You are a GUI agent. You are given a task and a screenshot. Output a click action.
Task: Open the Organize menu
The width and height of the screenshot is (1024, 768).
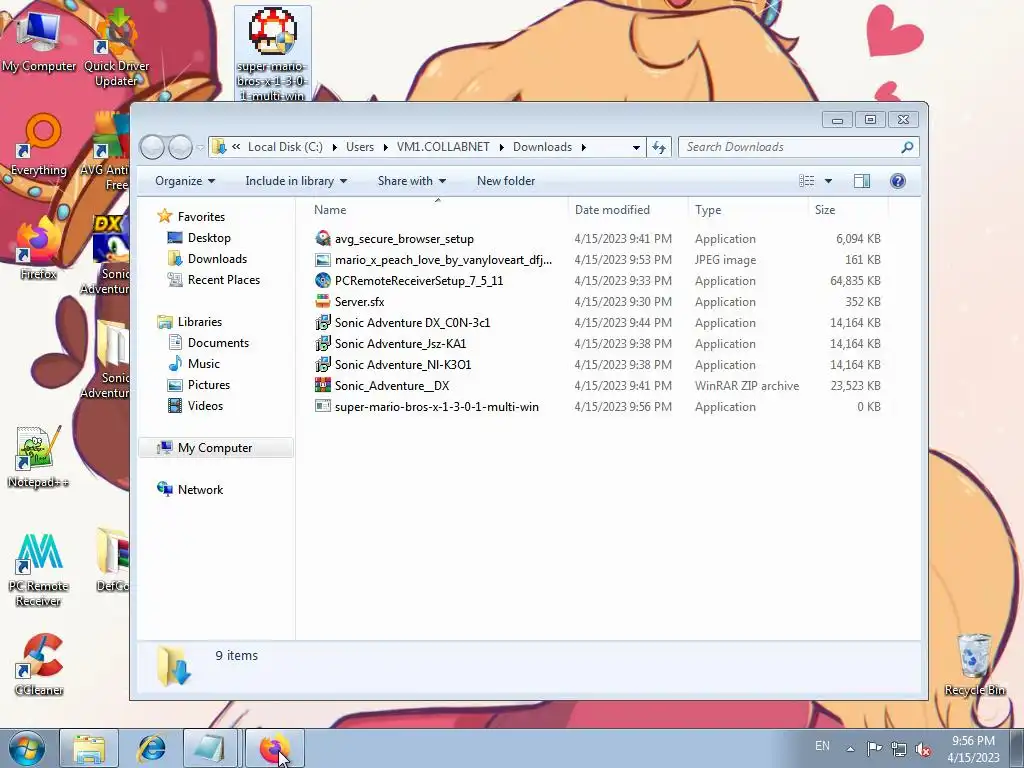pos(185,181)
